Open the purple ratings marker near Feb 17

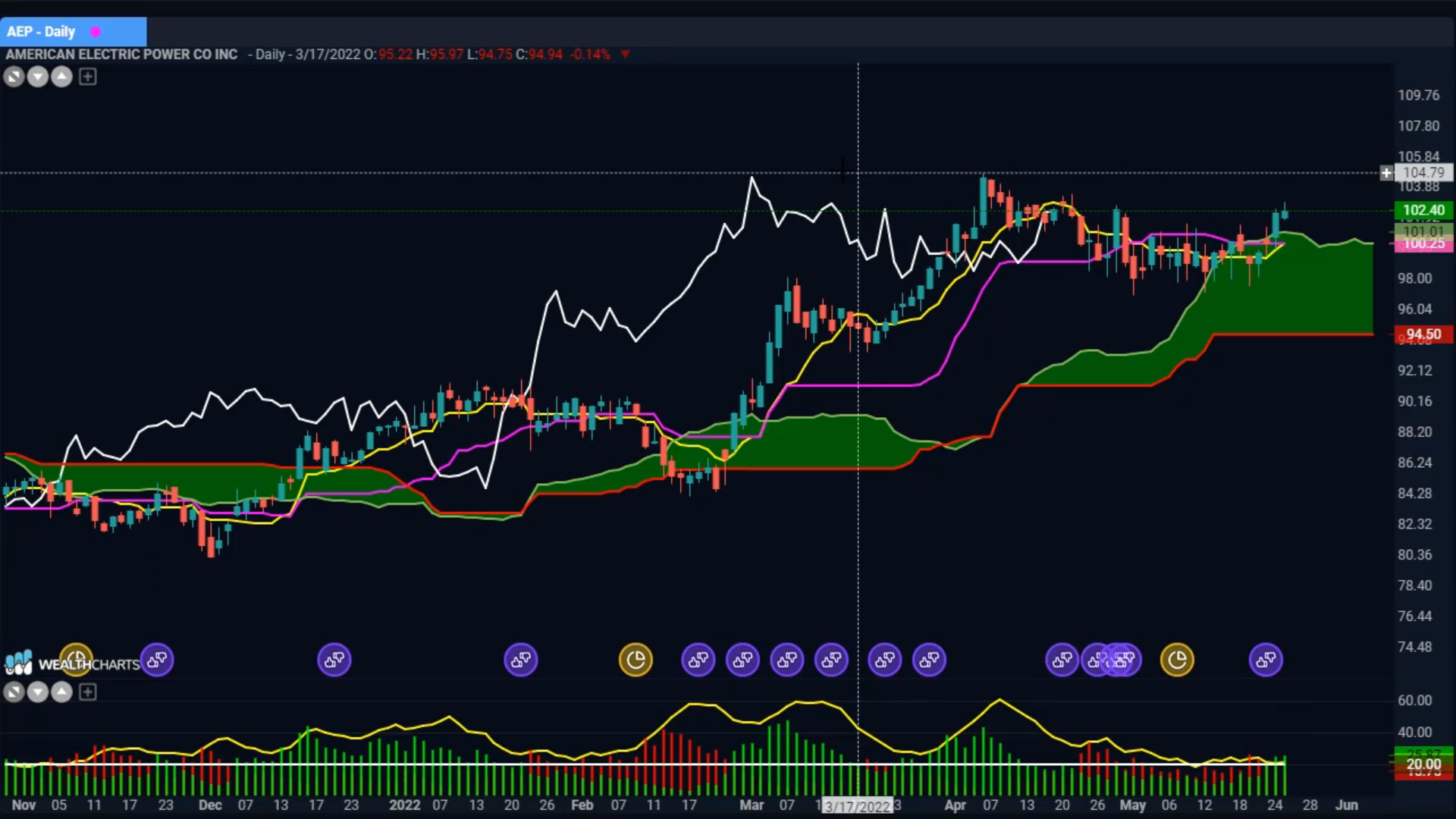[698, 660]
